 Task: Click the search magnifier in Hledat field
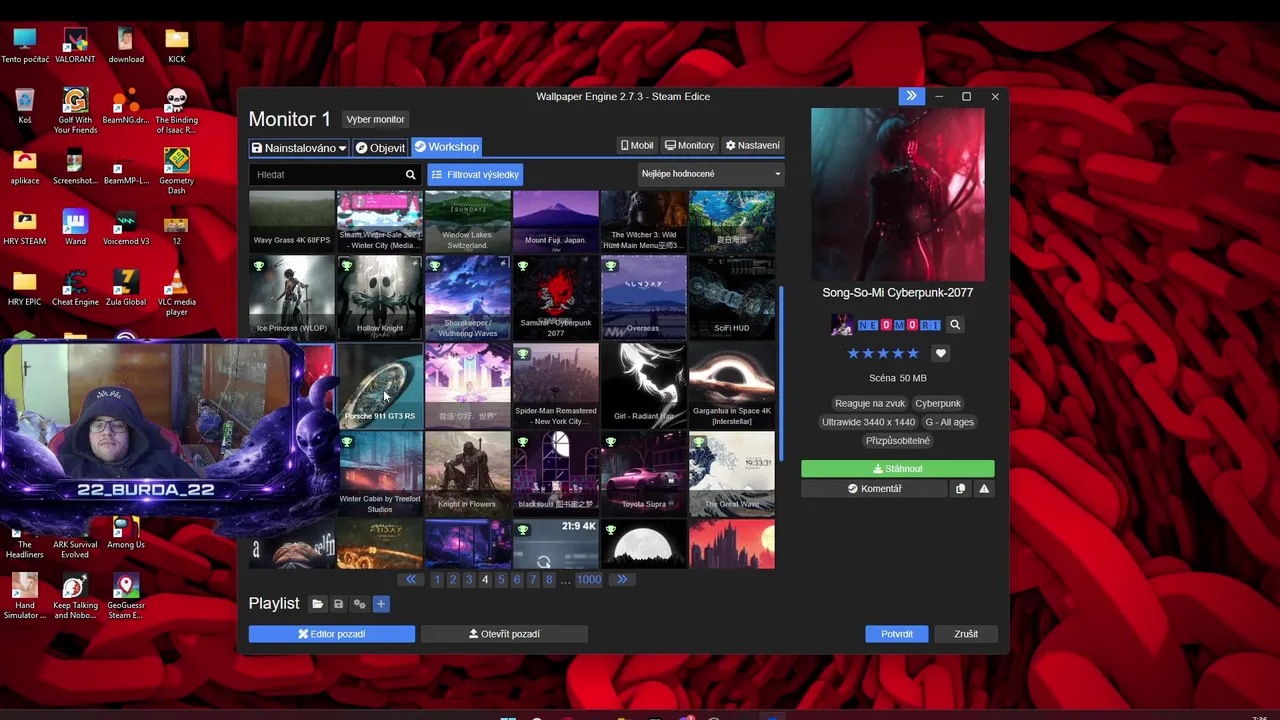410,174
